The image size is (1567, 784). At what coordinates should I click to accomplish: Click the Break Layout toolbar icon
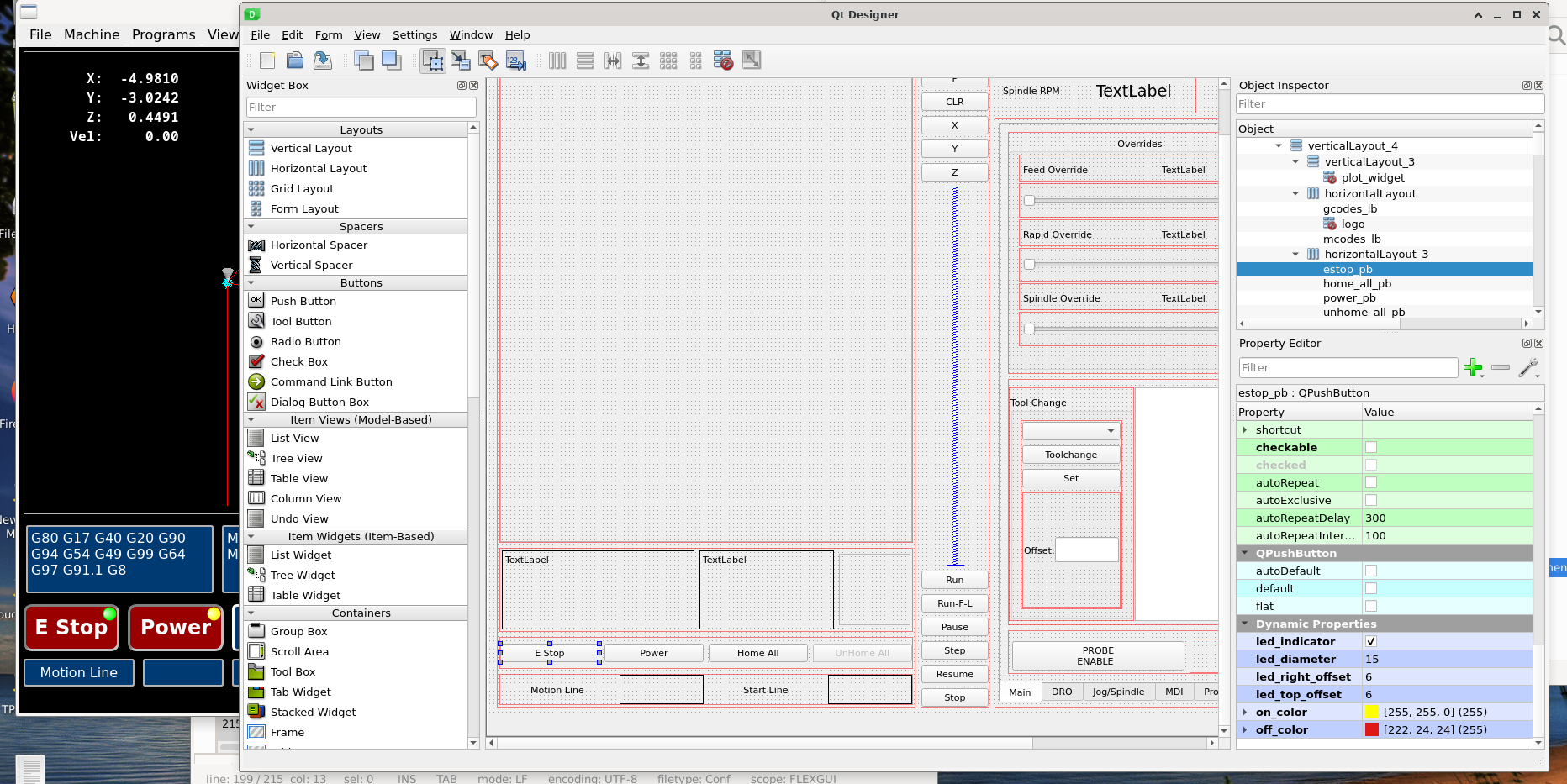click(723, 61)
